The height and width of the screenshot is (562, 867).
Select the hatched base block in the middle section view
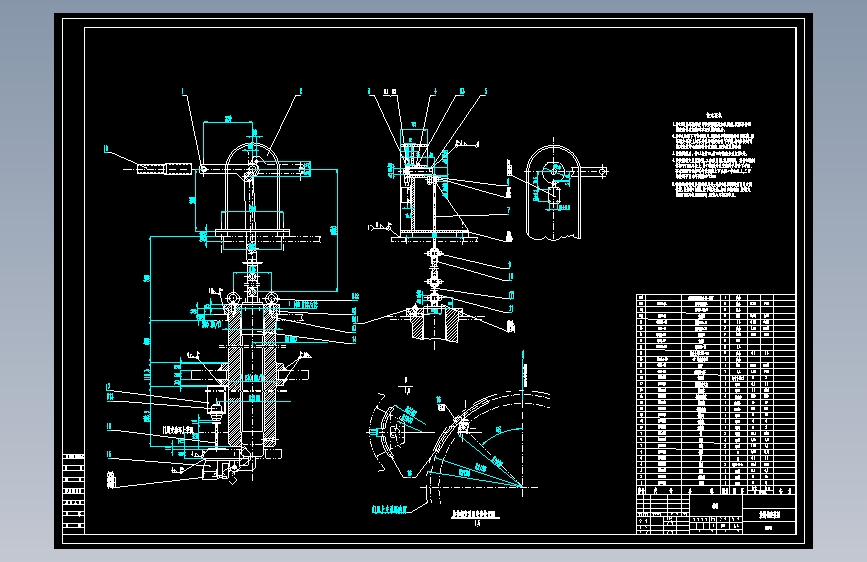click(x=435, y=324)
